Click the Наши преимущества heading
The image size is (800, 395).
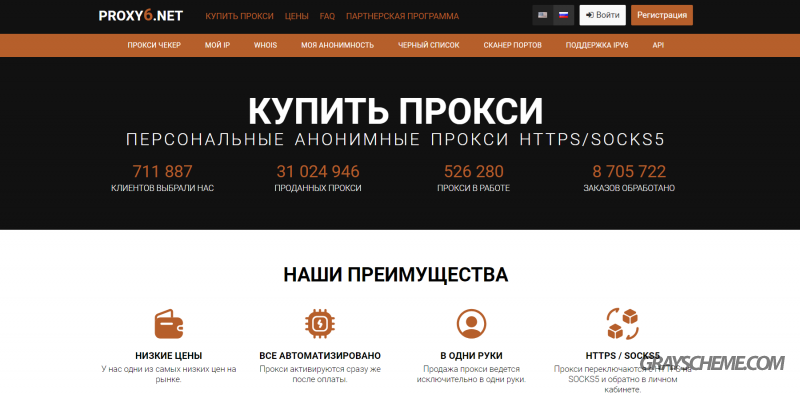[x=395, y=275]
